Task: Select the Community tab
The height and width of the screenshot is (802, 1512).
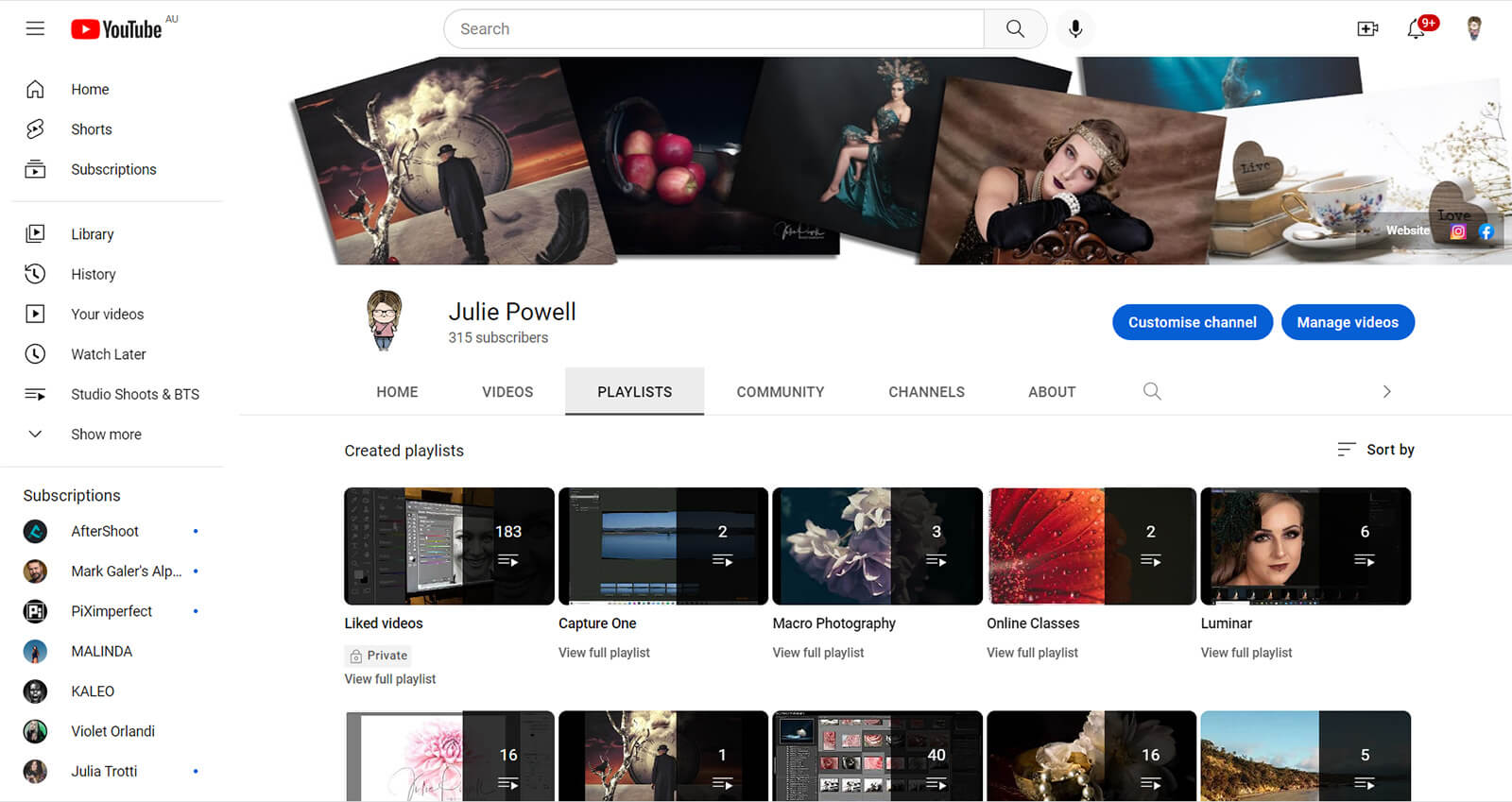Action: coord(780,392)
